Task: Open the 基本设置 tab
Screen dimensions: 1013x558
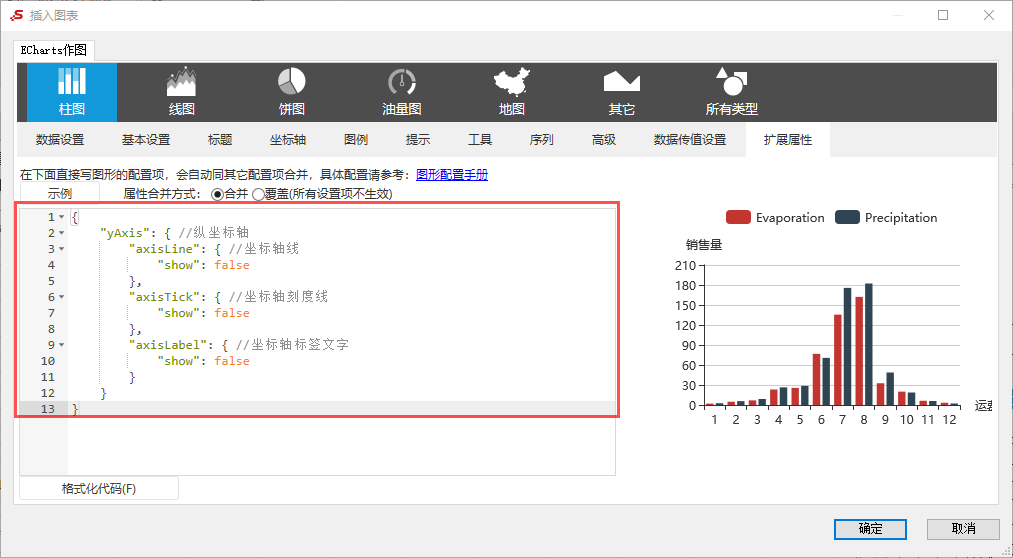Action: tap(146, 140)
